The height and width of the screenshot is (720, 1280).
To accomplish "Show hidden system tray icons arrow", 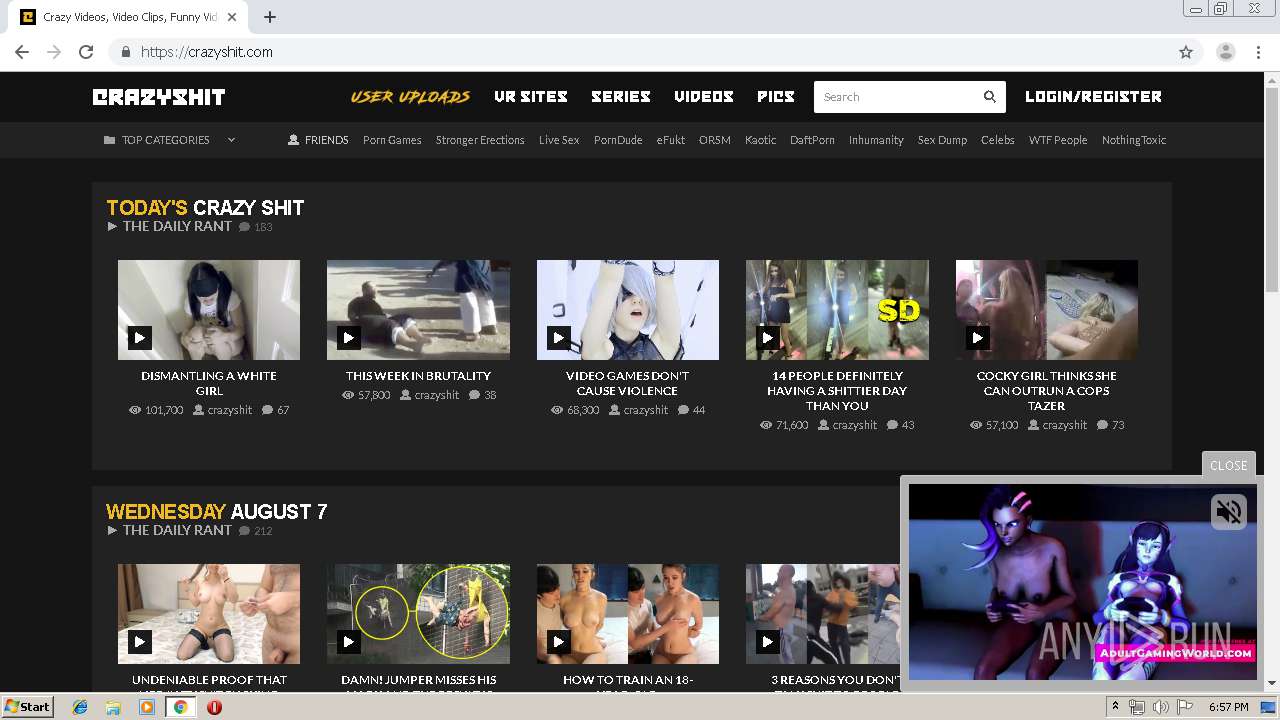I will (1116, 707).
